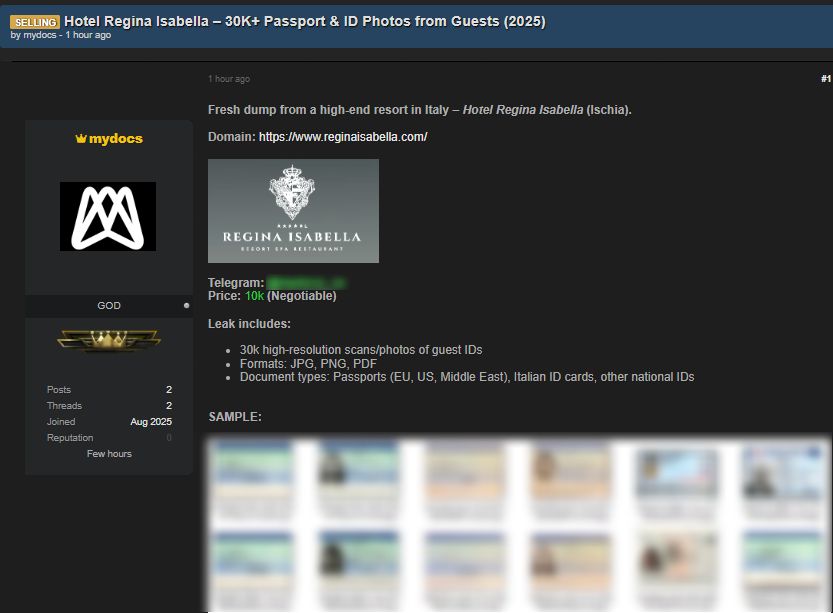Click the SAMPLE: heading
This screenshot has height=613, width=833.
coord(235,416)
